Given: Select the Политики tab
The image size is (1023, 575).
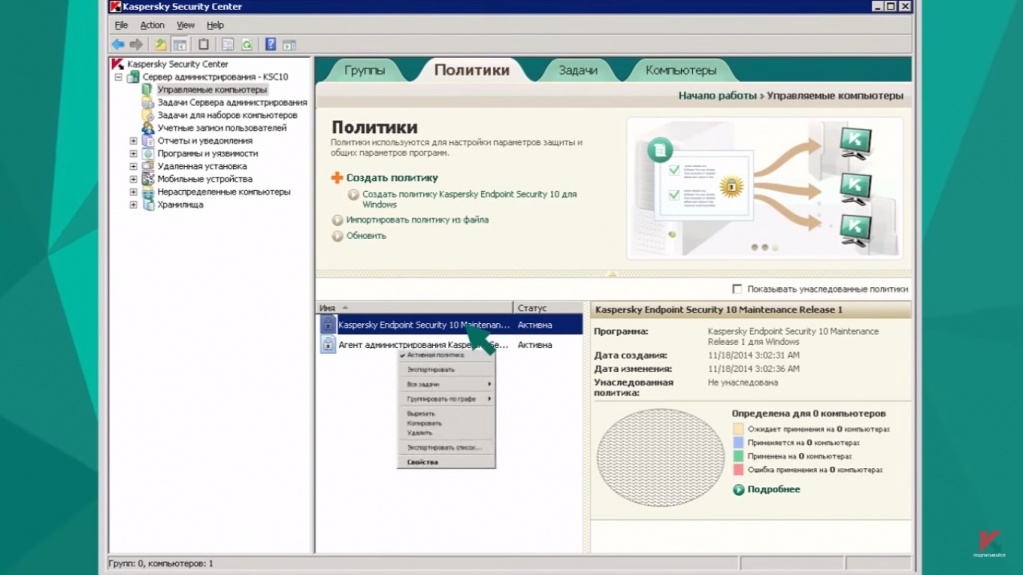Looking at the screenshot, I should pyautogui.click(x=472, y=70).
